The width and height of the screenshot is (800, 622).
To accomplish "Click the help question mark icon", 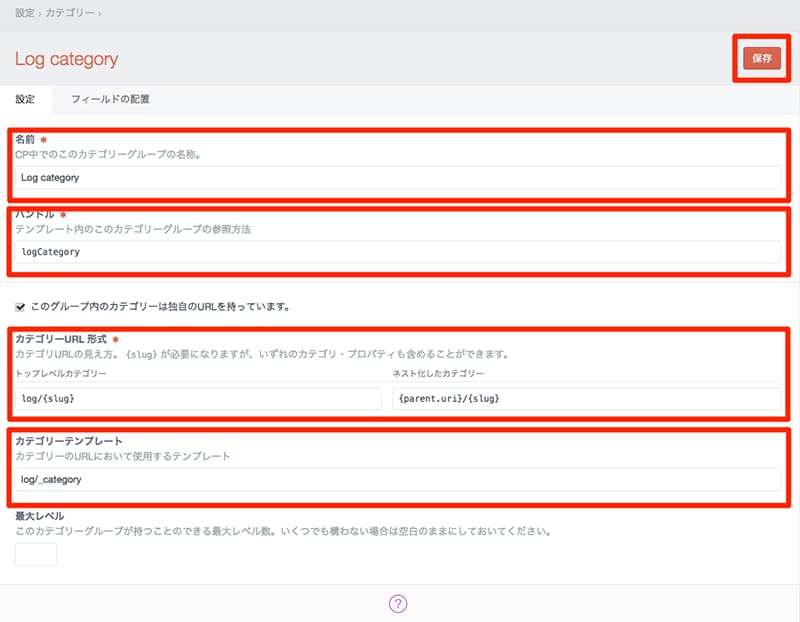I will 398,603.
